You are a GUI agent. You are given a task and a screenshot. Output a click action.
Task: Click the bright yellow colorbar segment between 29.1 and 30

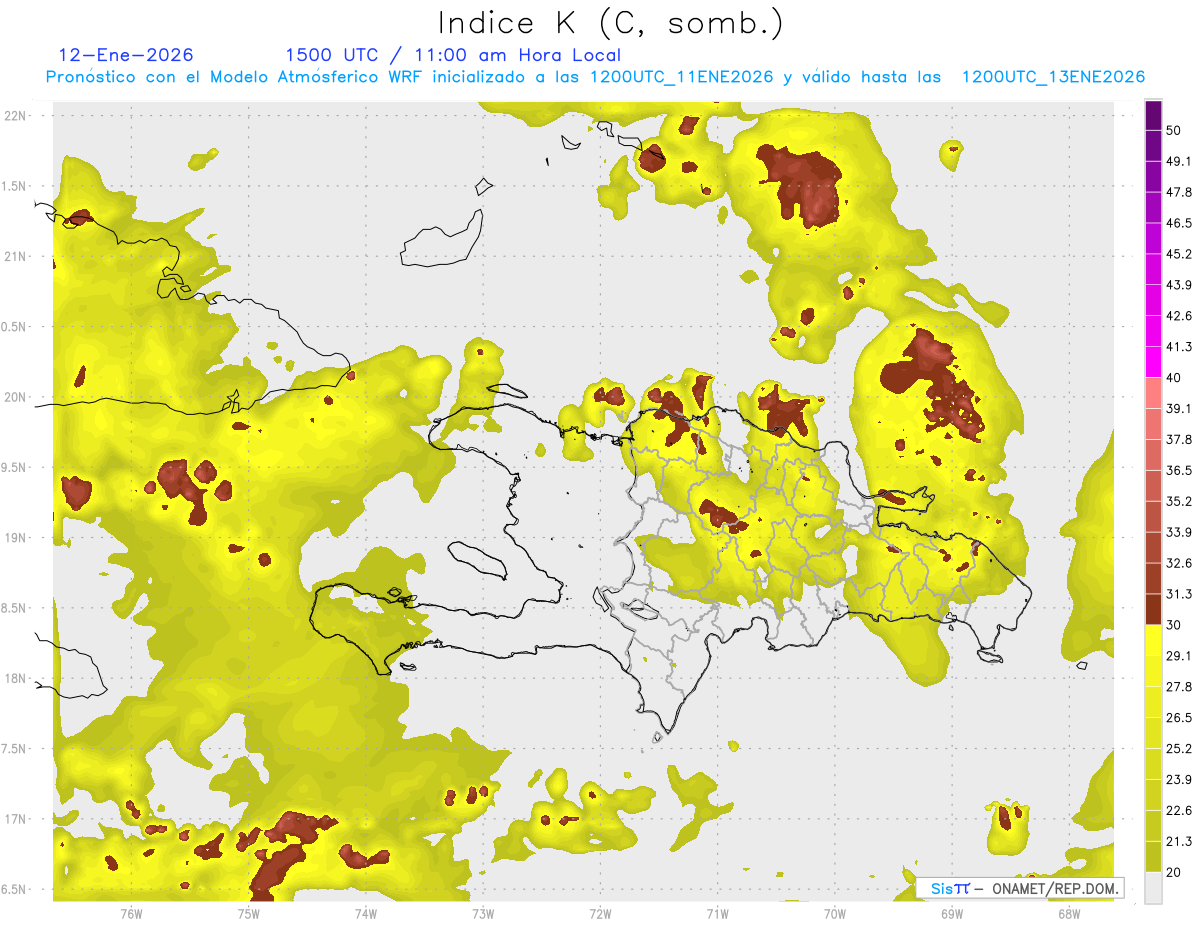click(1154, 641)
